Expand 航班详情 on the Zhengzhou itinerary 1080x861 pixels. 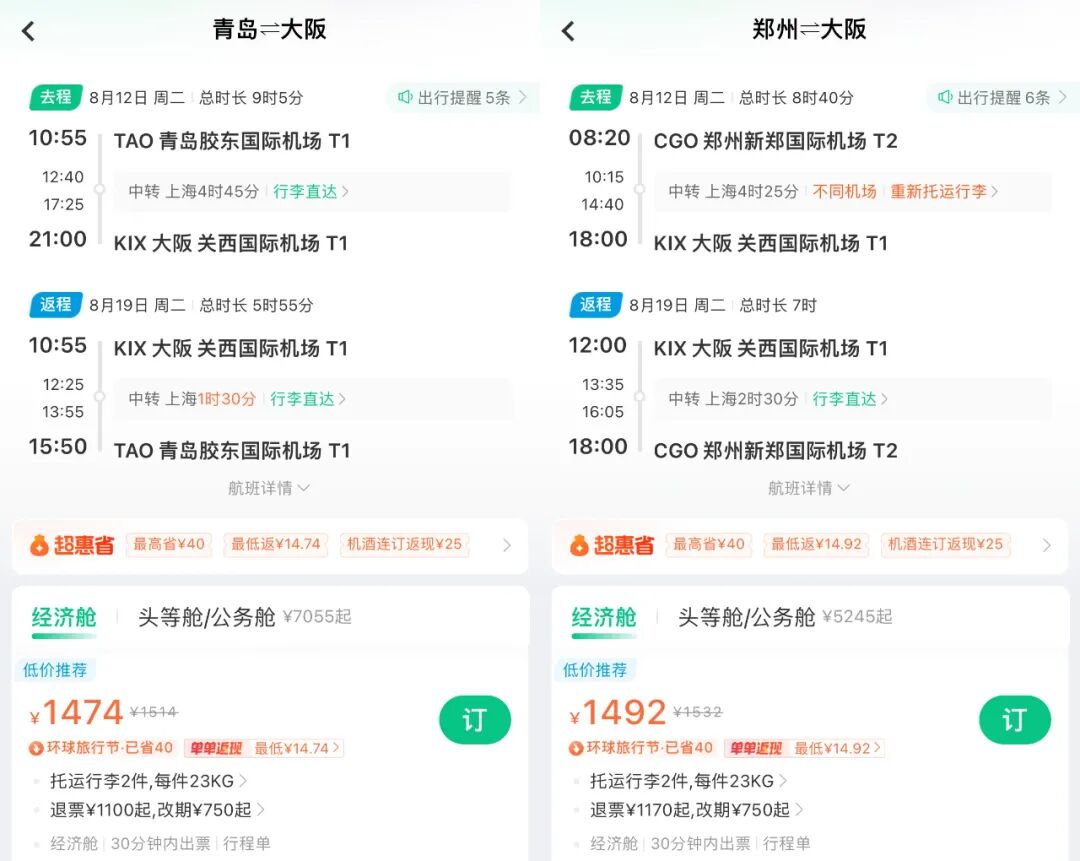coord(808,490)
